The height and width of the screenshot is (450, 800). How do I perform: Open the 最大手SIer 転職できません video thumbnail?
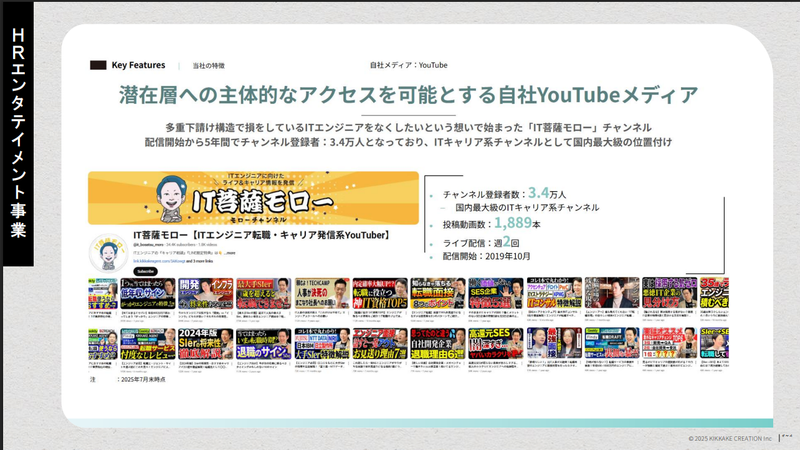pyautogui.click(x=264, y=293)
